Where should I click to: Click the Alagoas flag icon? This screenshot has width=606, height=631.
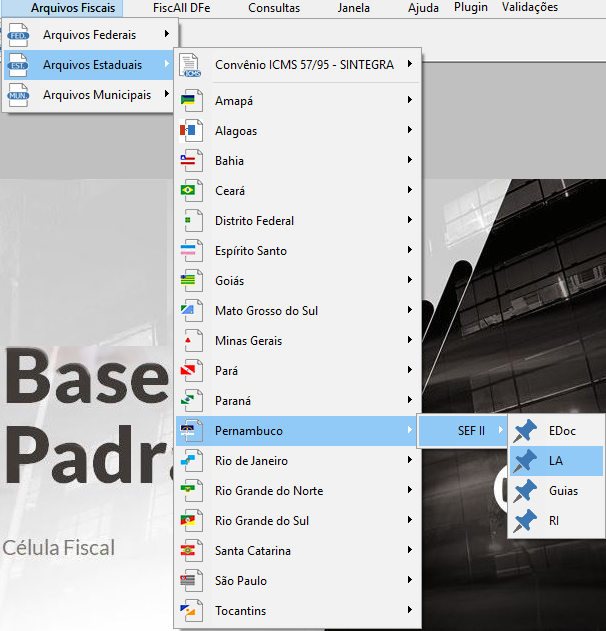pyautogui.click(x=191, y=130)
